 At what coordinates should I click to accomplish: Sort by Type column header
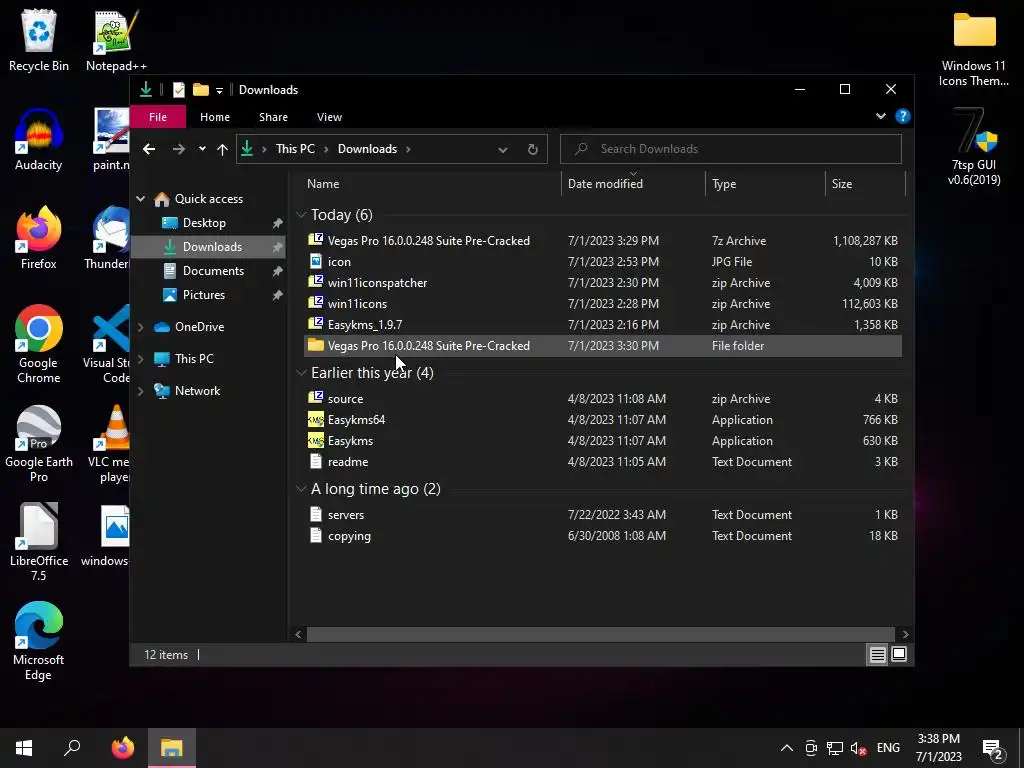(x=765, y=184)
